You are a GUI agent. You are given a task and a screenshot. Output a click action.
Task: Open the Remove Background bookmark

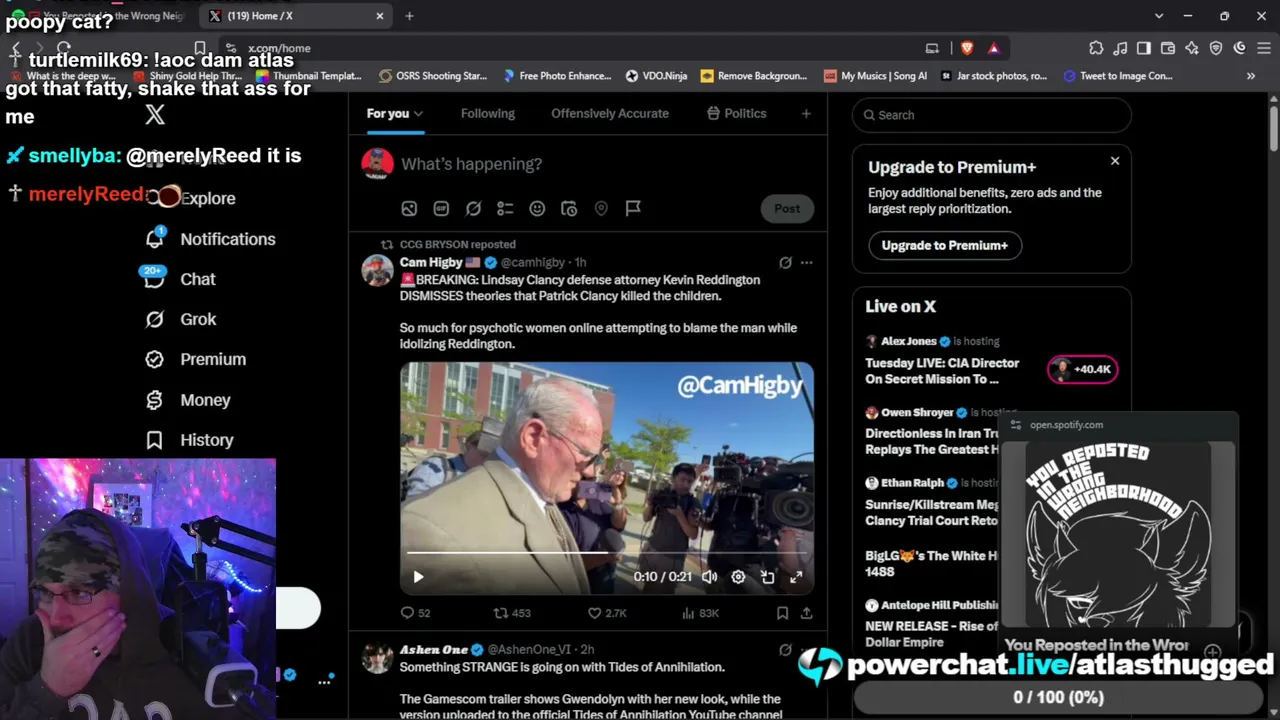(x=754, y=76)
